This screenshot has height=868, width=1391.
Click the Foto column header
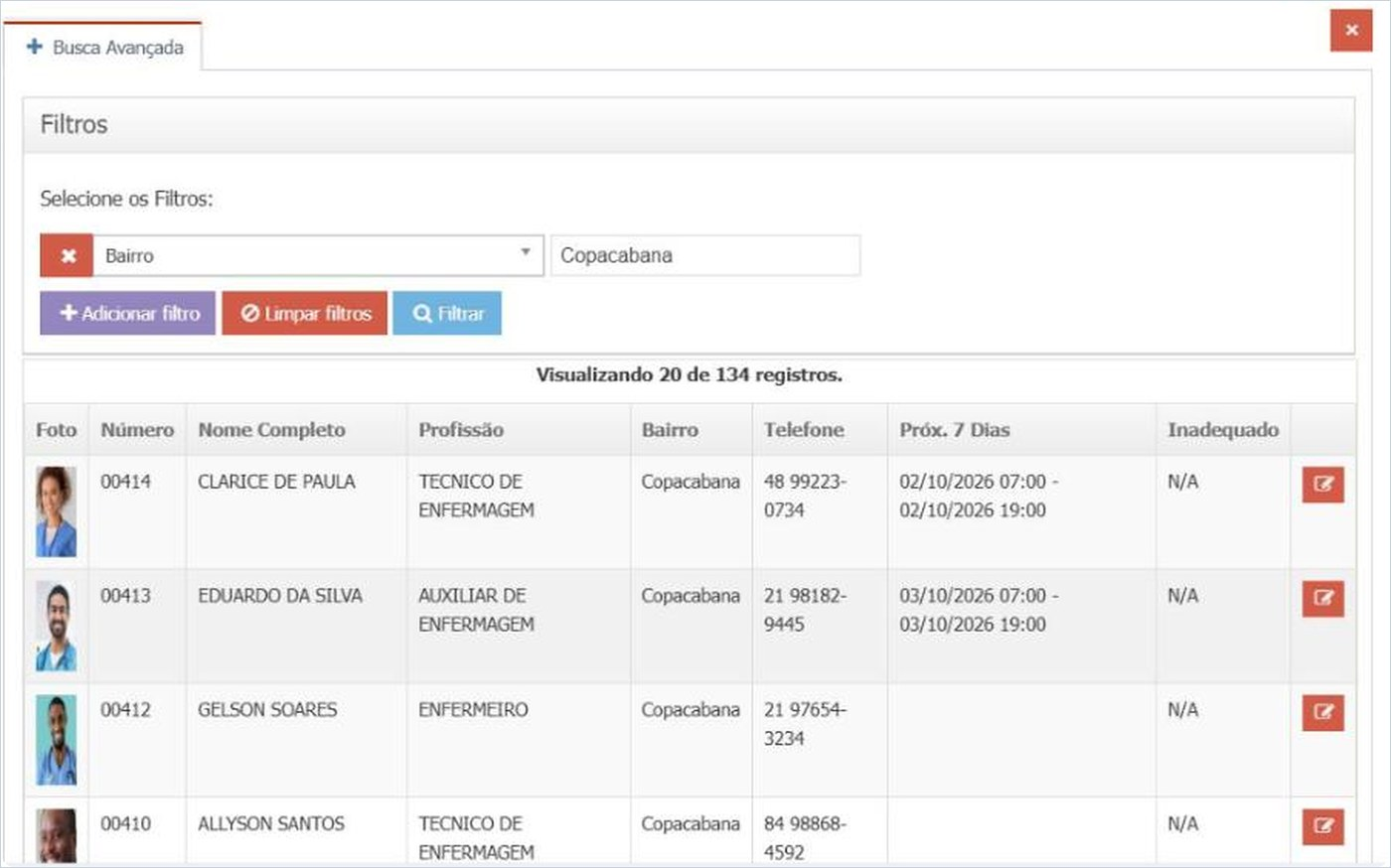point(56,430)
